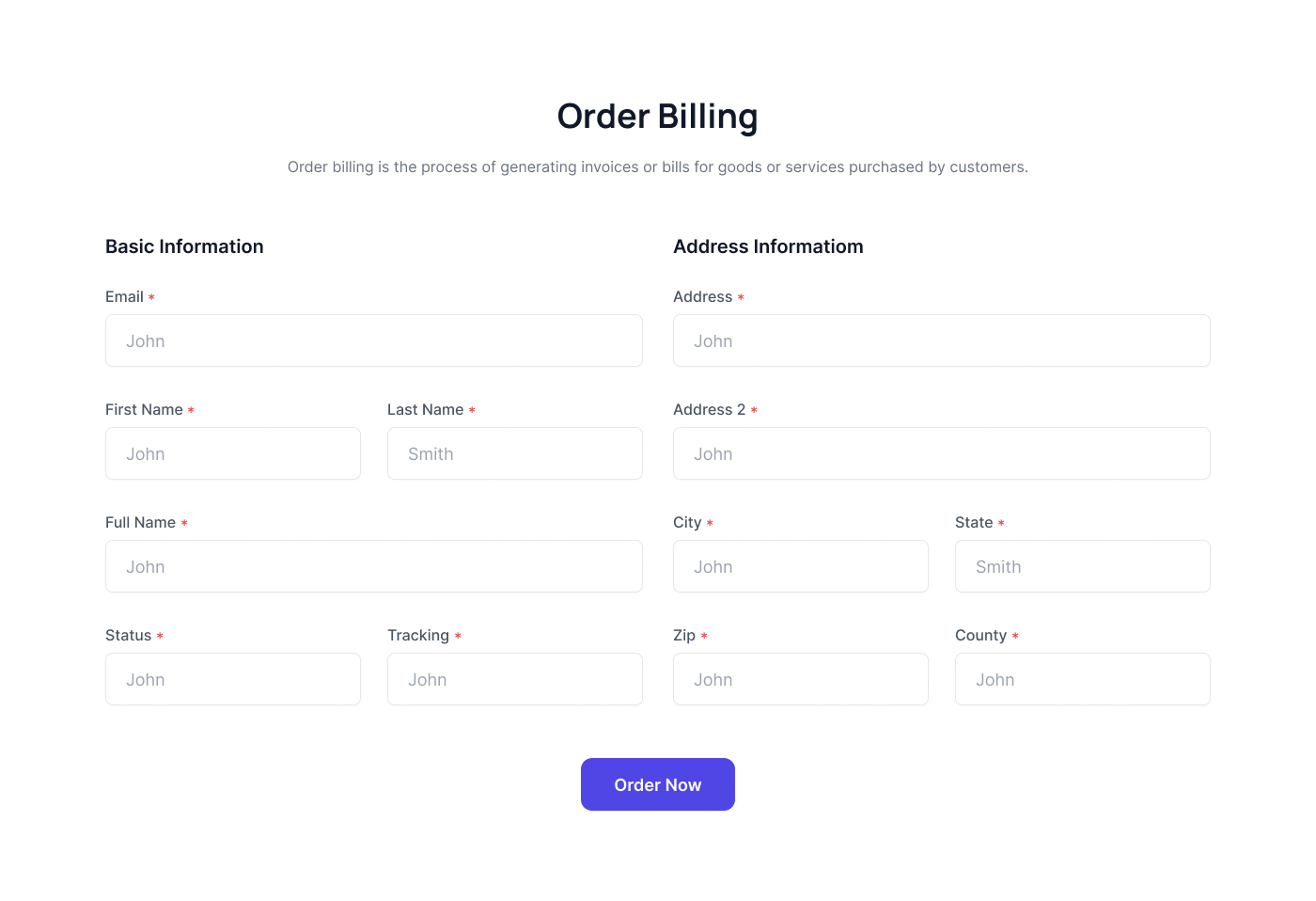Click the Zip field label
The image size is (1316, 901).
[684, 636]
